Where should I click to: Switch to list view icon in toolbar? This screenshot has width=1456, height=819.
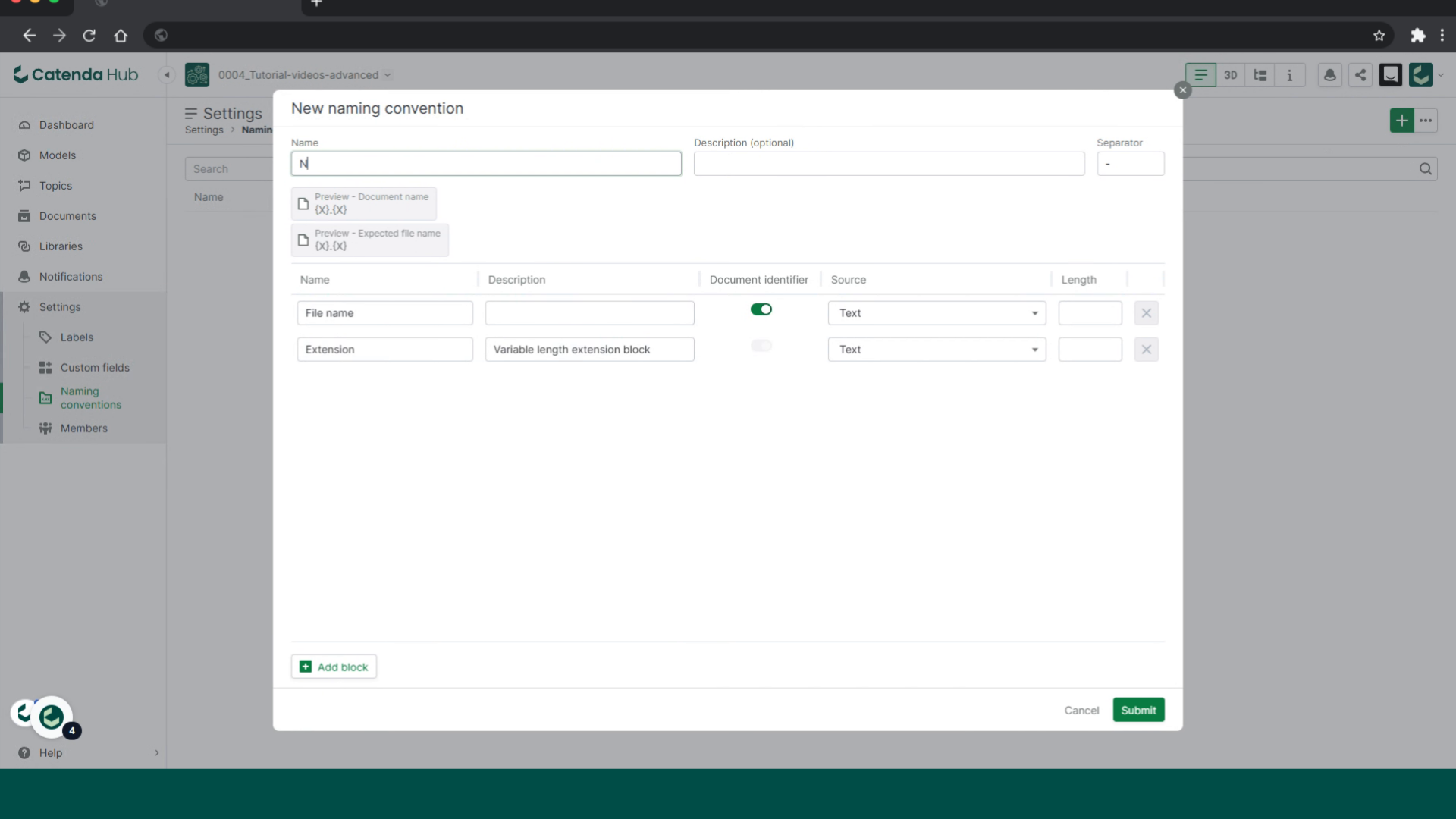coord(1200,75)
